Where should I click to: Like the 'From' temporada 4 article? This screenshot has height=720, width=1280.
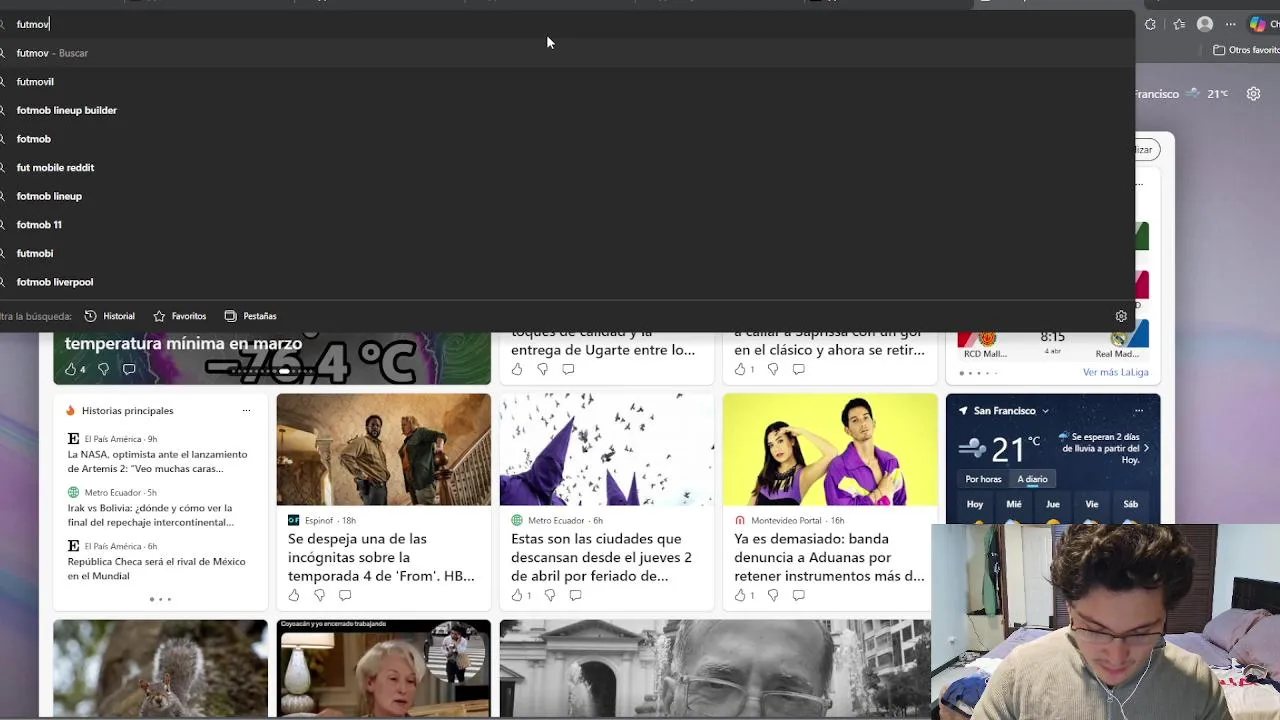pos(294,595)
